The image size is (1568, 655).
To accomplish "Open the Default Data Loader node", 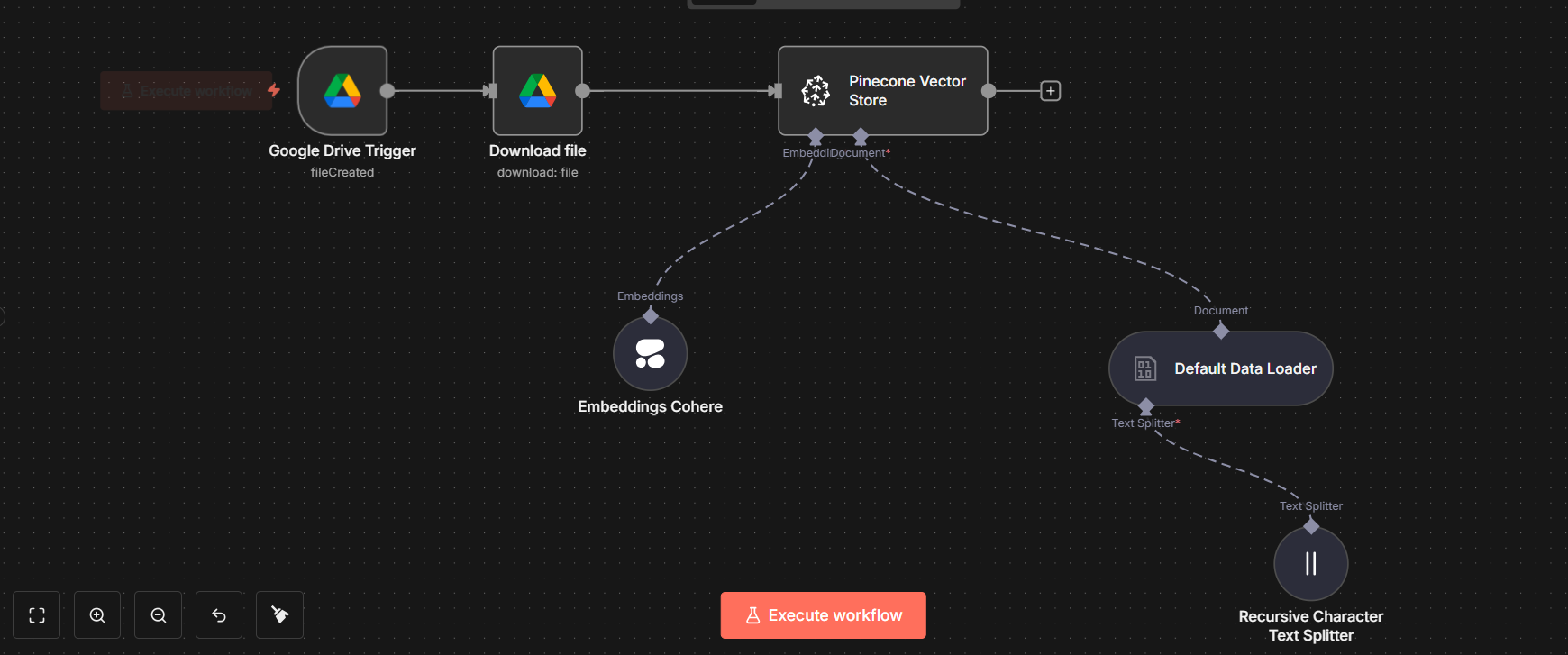I will 1220,368.
